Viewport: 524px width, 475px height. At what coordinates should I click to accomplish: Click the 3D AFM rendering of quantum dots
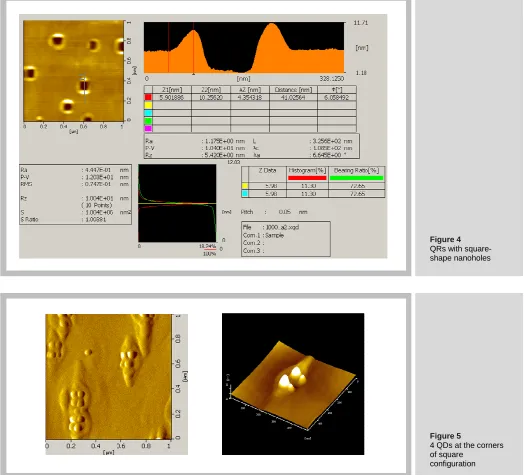pyautogui.click(x=293, y=384)
